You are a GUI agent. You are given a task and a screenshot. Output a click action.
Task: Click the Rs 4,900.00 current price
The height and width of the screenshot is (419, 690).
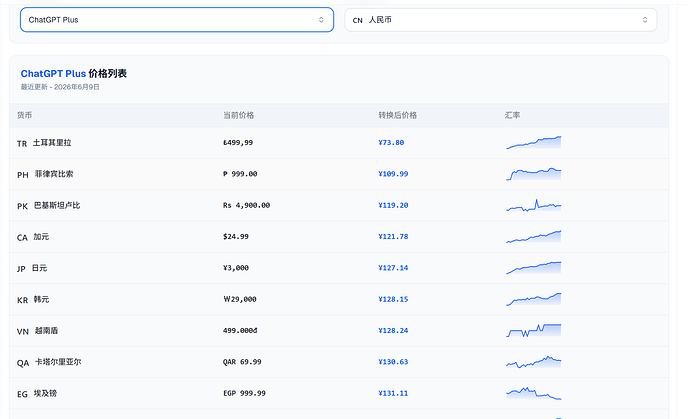[x=246, y=205]
